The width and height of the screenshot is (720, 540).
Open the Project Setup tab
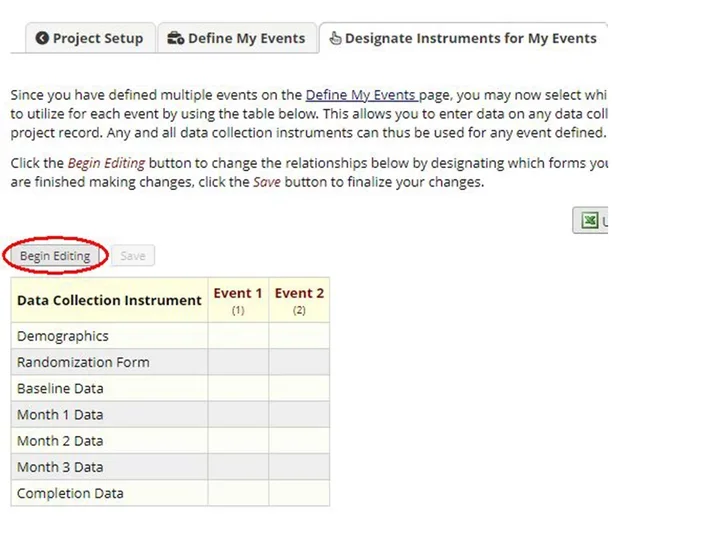coord(90,39)
